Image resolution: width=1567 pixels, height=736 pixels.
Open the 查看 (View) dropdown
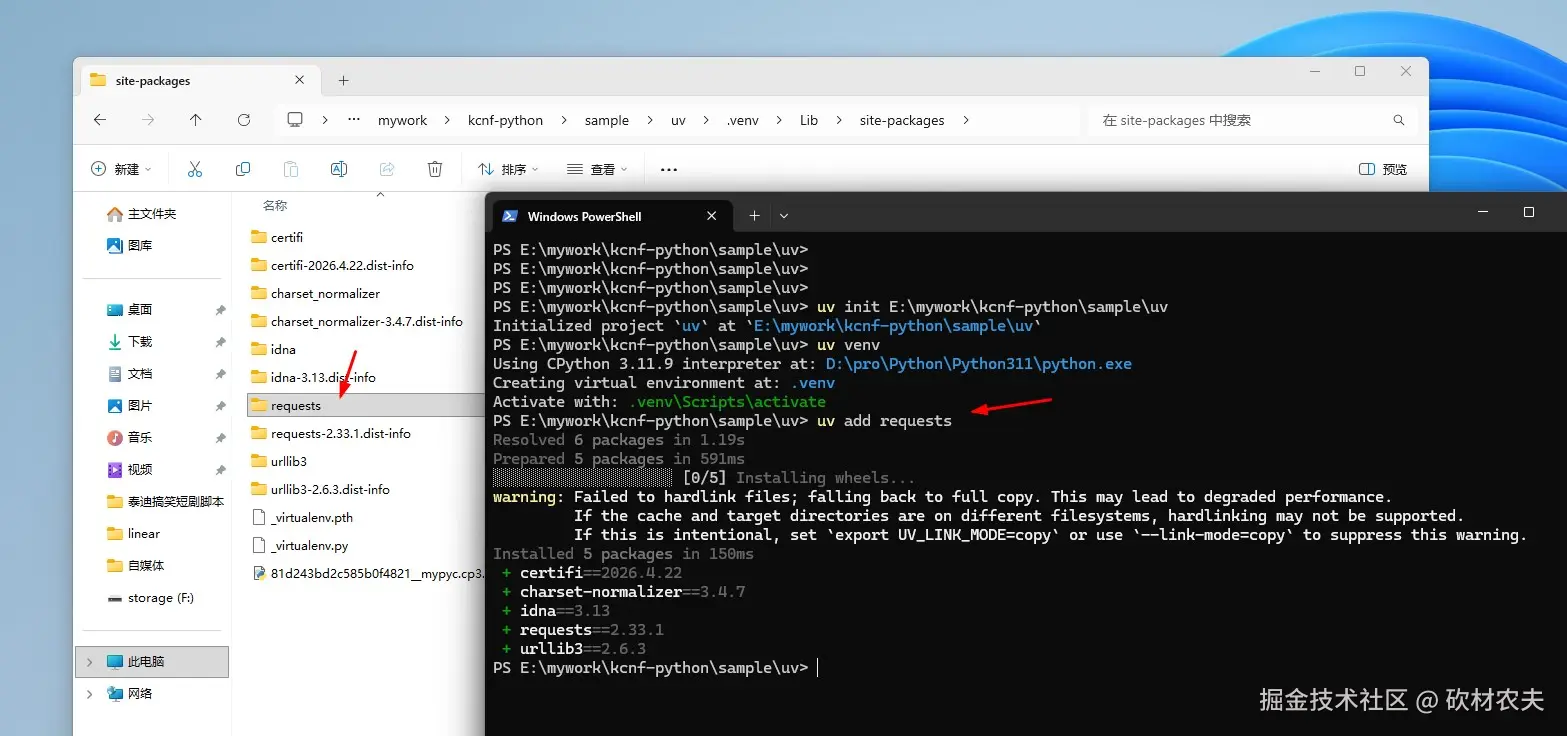tap(597, 169)
